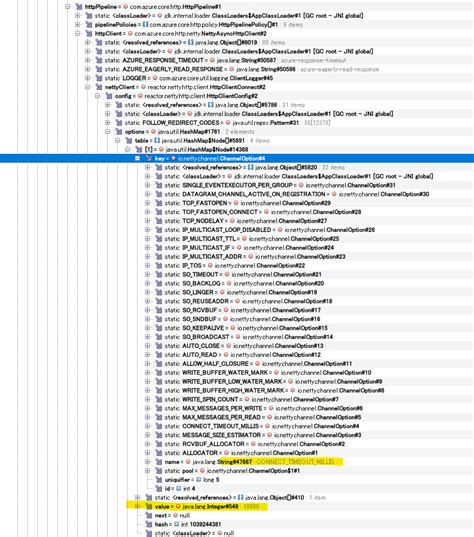
Task: Collapse the nettyClient node
Action: click(88, 87)
